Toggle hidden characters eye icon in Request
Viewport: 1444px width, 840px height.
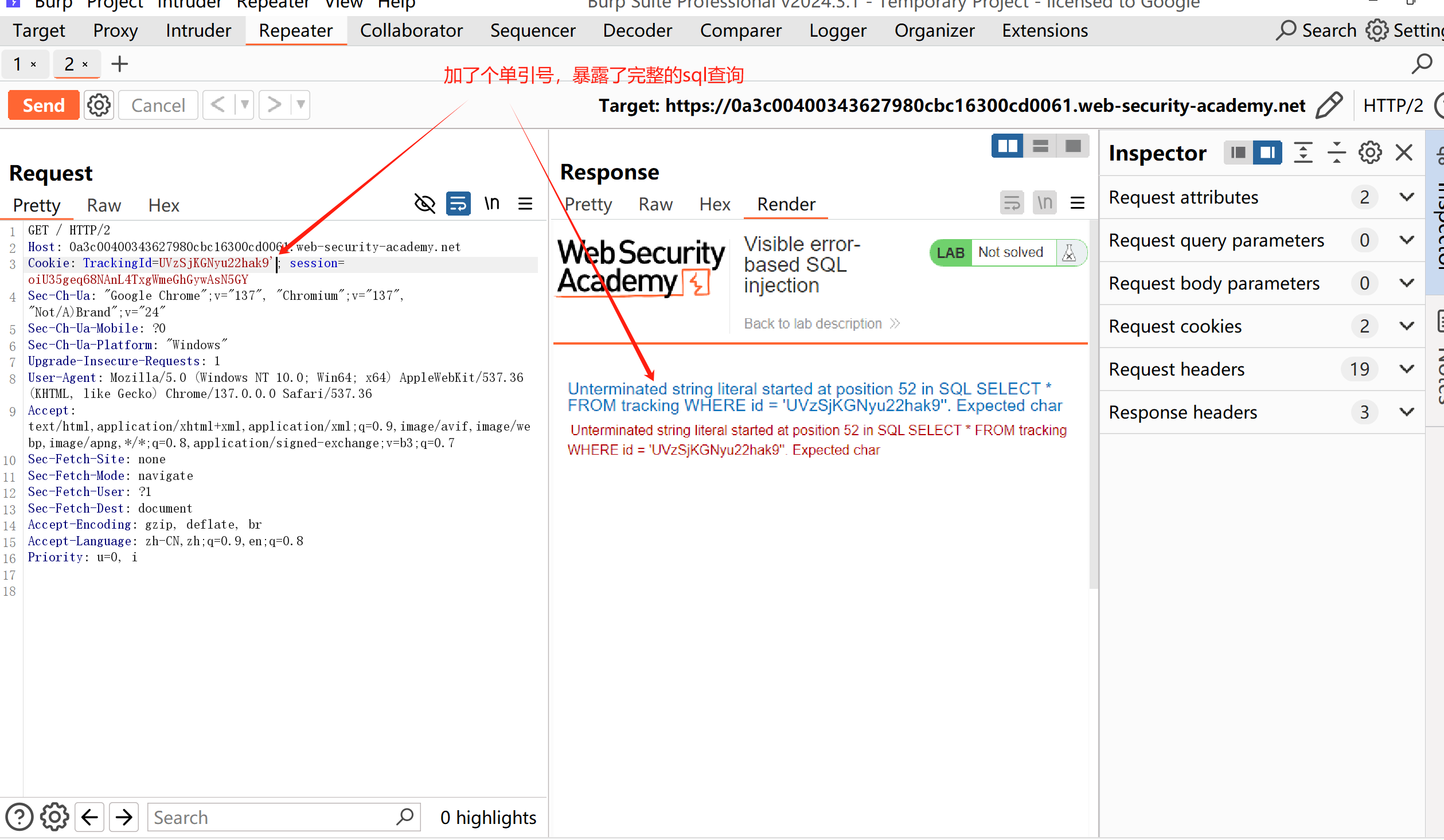tap(424, 204)
